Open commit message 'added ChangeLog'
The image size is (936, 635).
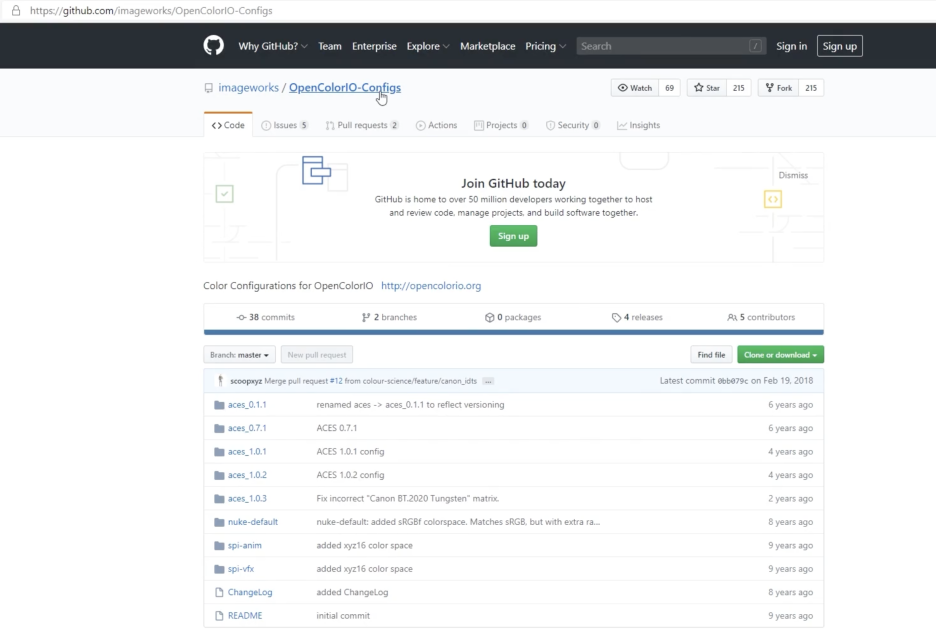coord(352,592)
